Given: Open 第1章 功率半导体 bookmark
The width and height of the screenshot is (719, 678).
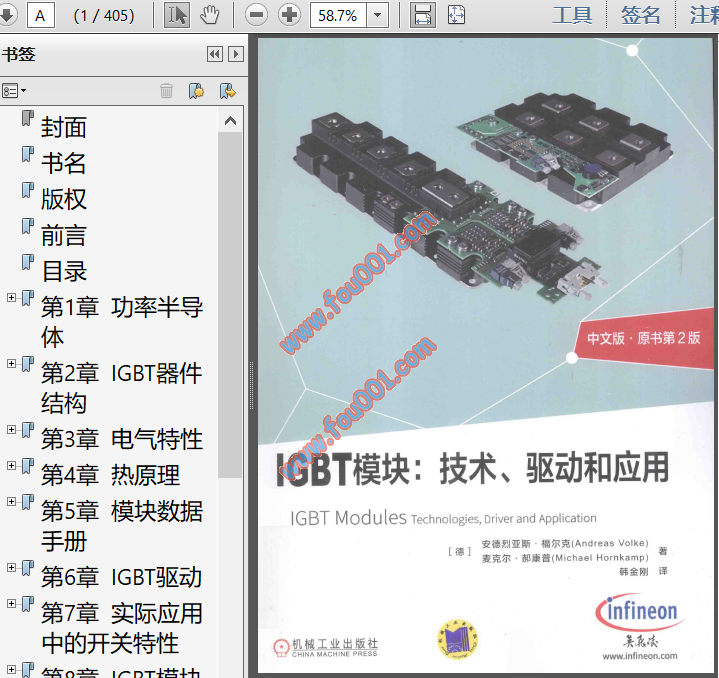Looking at the screenshot, I should click(122, 322).
